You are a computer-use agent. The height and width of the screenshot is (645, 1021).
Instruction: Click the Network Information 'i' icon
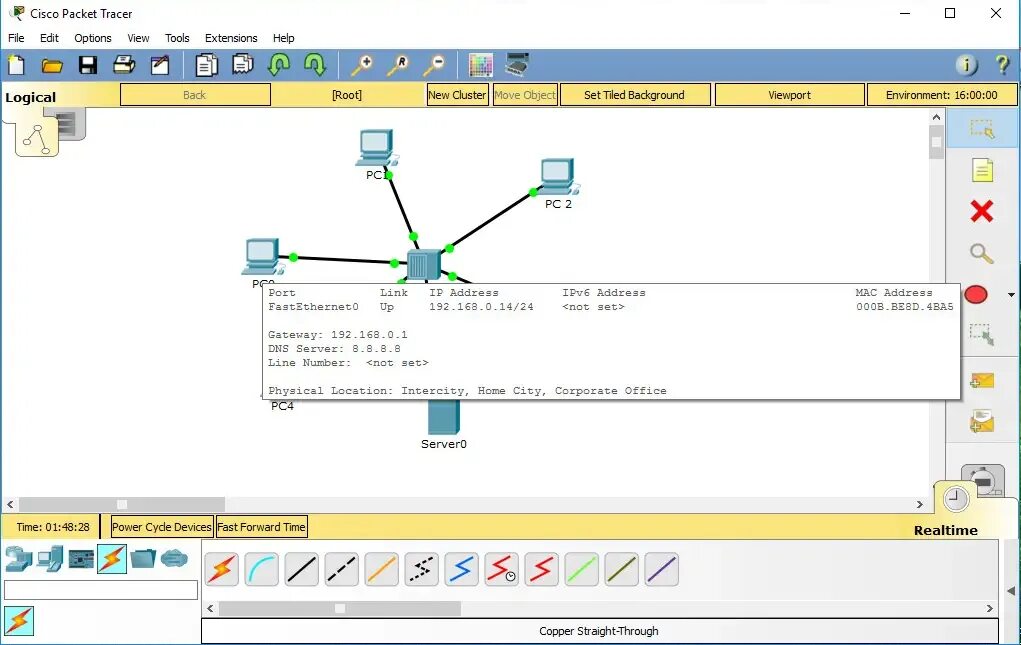tap(967, 65)
